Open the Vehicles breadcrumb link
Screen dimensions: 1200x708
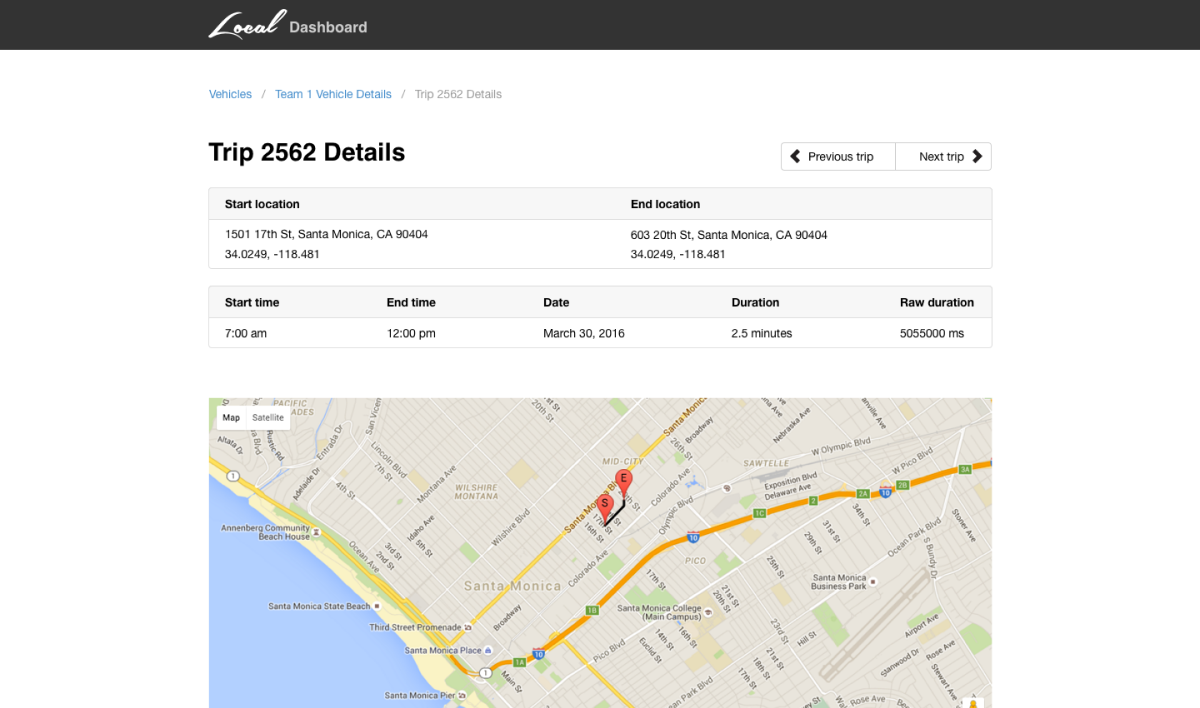(230, 94)
